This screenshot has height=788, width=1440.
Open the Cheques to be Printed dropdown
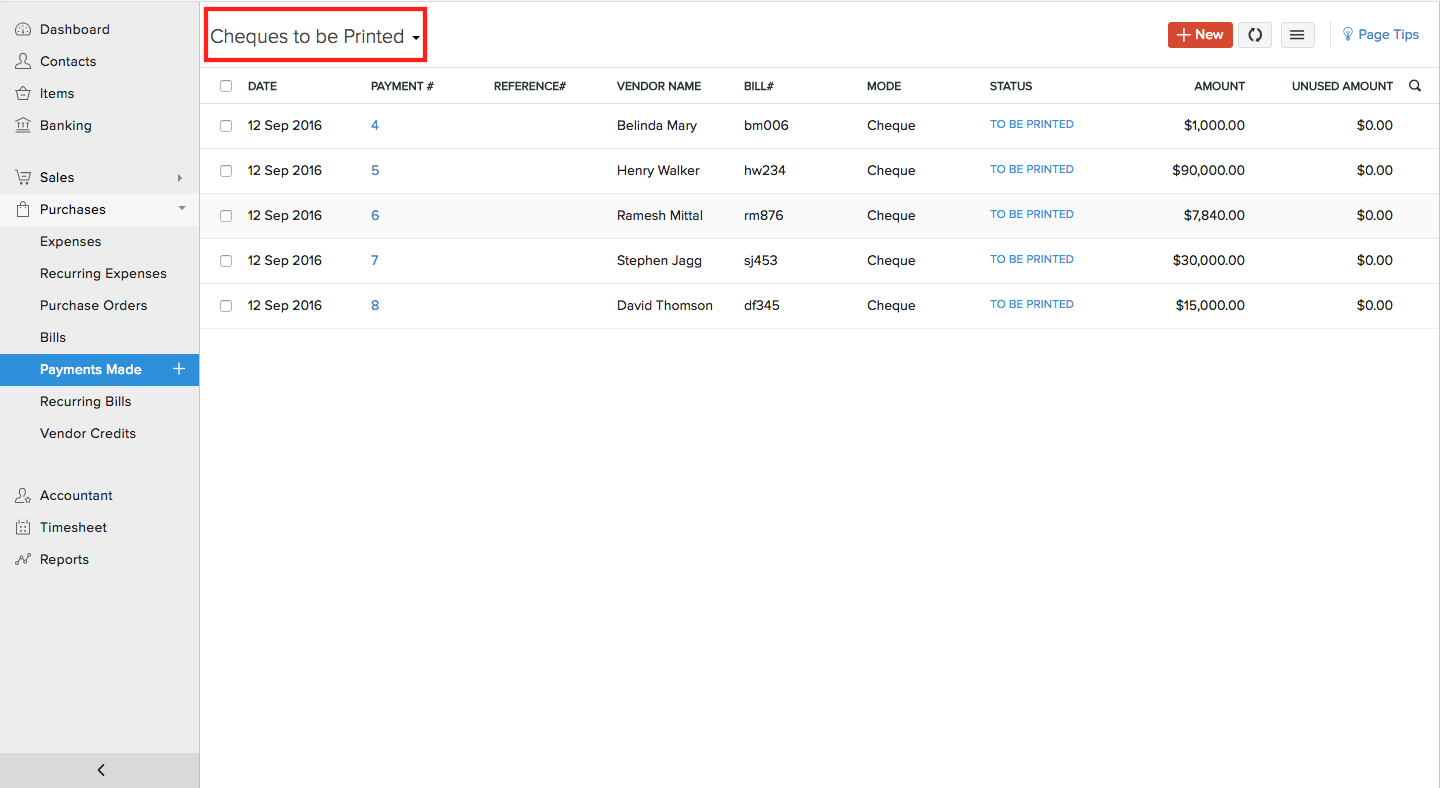pos(315,37)
